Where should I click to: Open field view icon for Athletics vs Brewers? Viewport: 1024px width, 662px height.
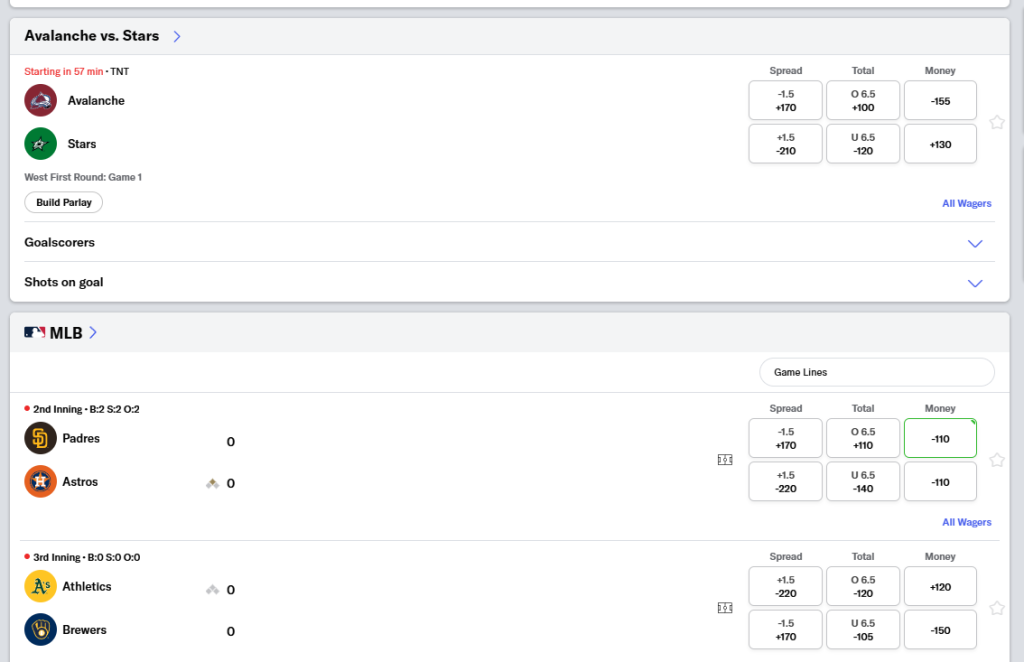(x=725, y=608)
